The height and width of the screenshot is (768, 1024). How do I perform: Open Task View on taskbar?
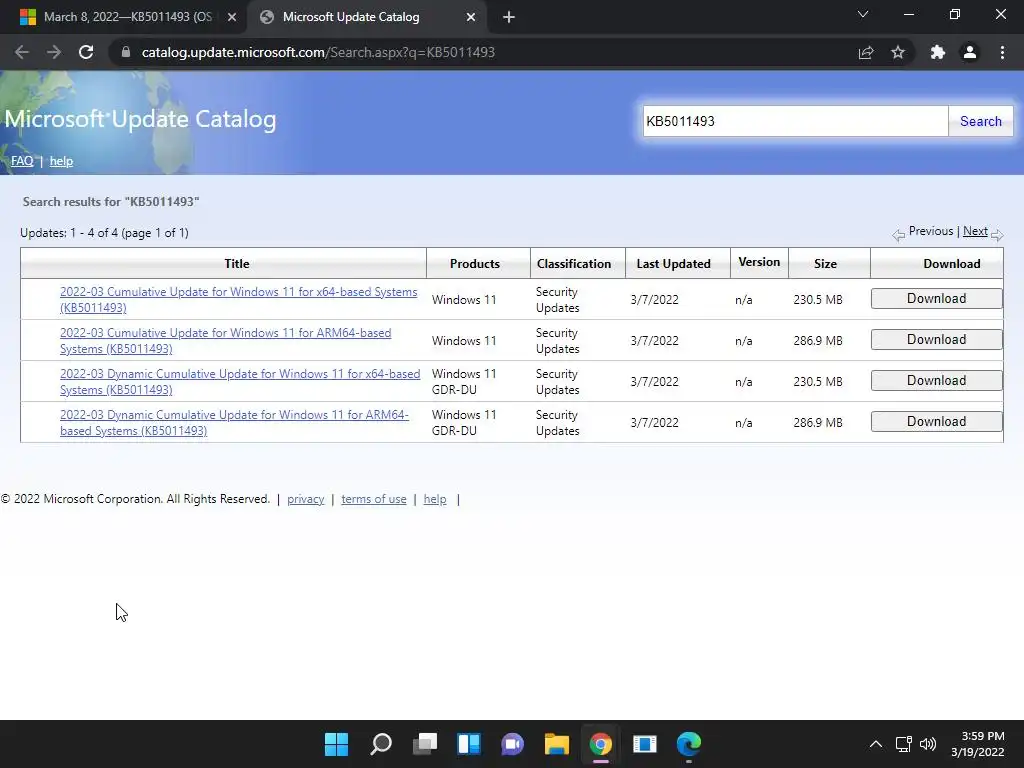(x=425, y=744)
